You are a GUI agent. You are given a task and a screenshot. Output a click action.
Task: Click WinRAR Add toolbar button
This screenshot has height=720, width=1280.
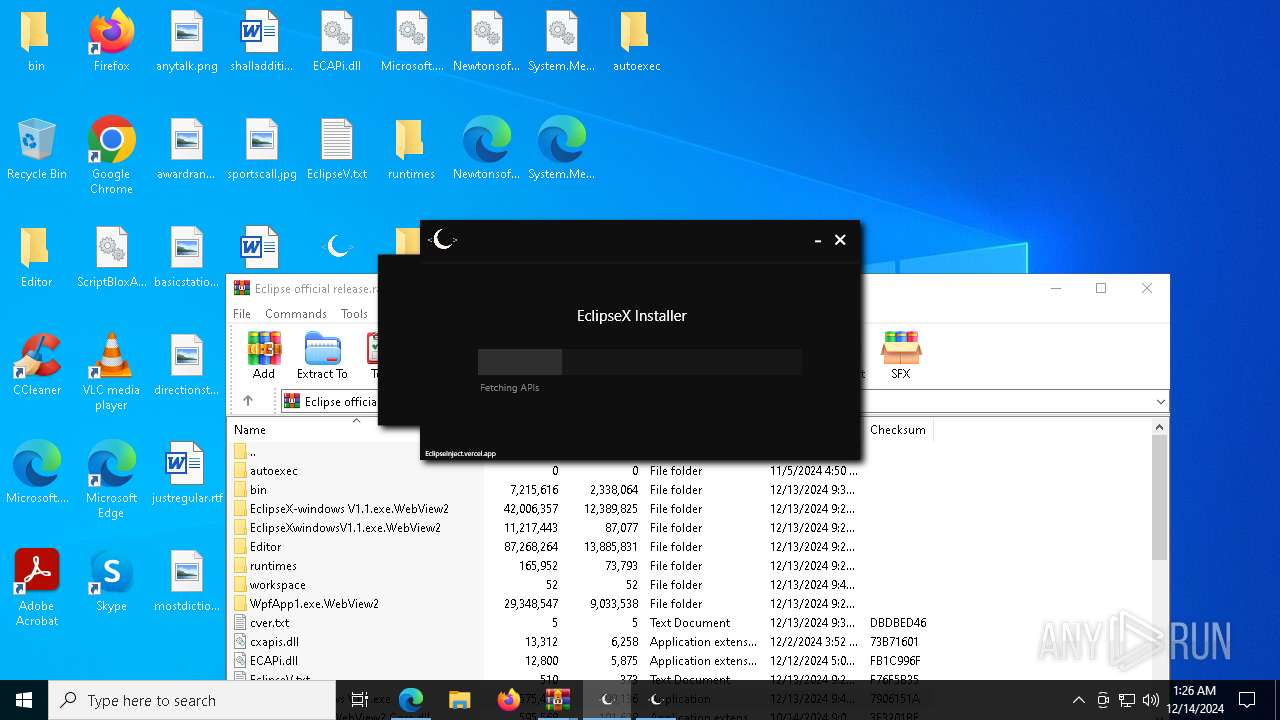264,356
